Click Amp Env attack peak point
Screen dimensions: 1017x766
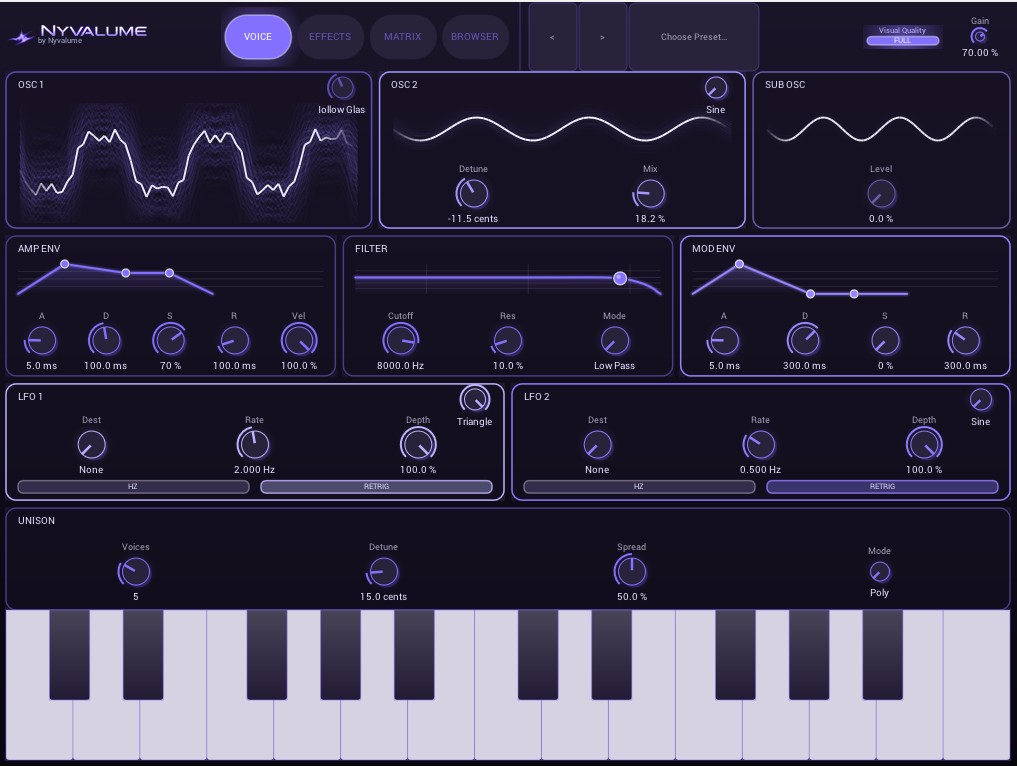[64, 264]
